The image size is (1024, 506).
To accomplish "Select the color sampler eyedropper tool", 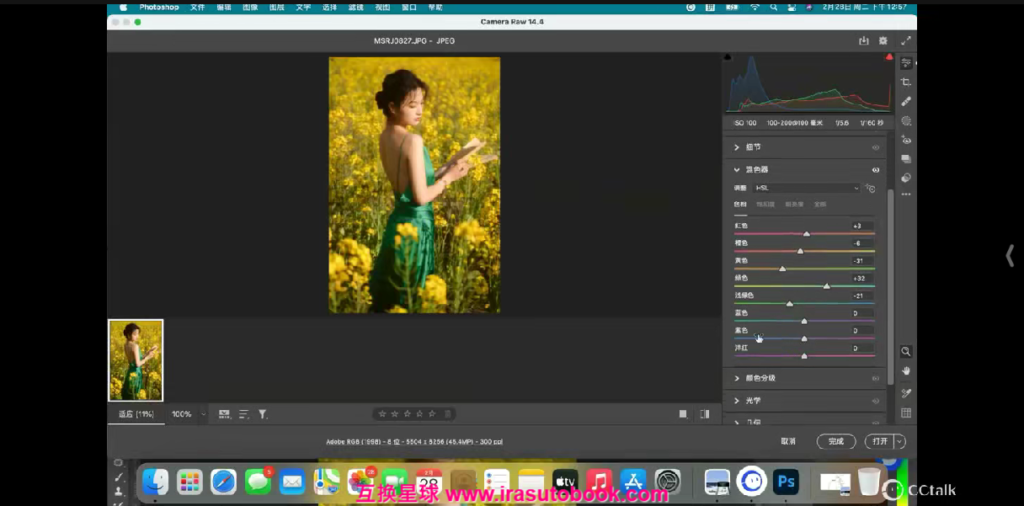I will [x=906, y=393].
